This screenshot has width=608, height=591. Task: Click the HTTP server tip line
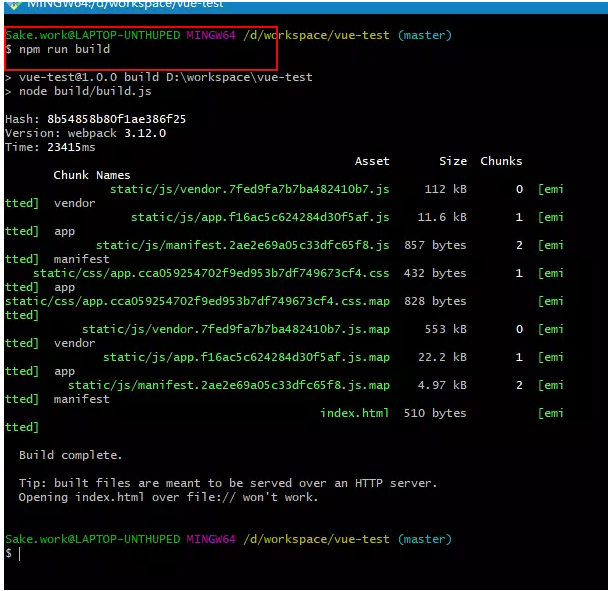click(228, 483)
